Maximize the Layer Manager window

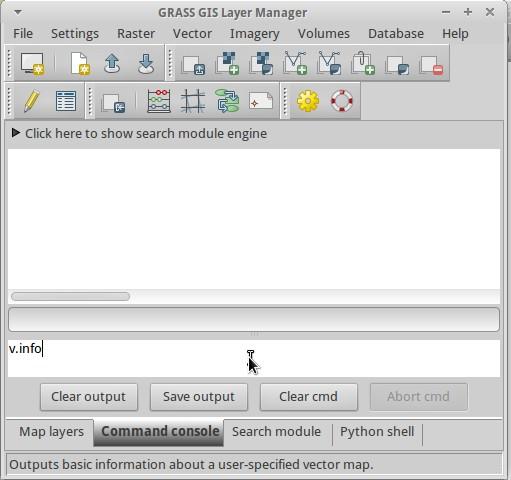[468, 12]
